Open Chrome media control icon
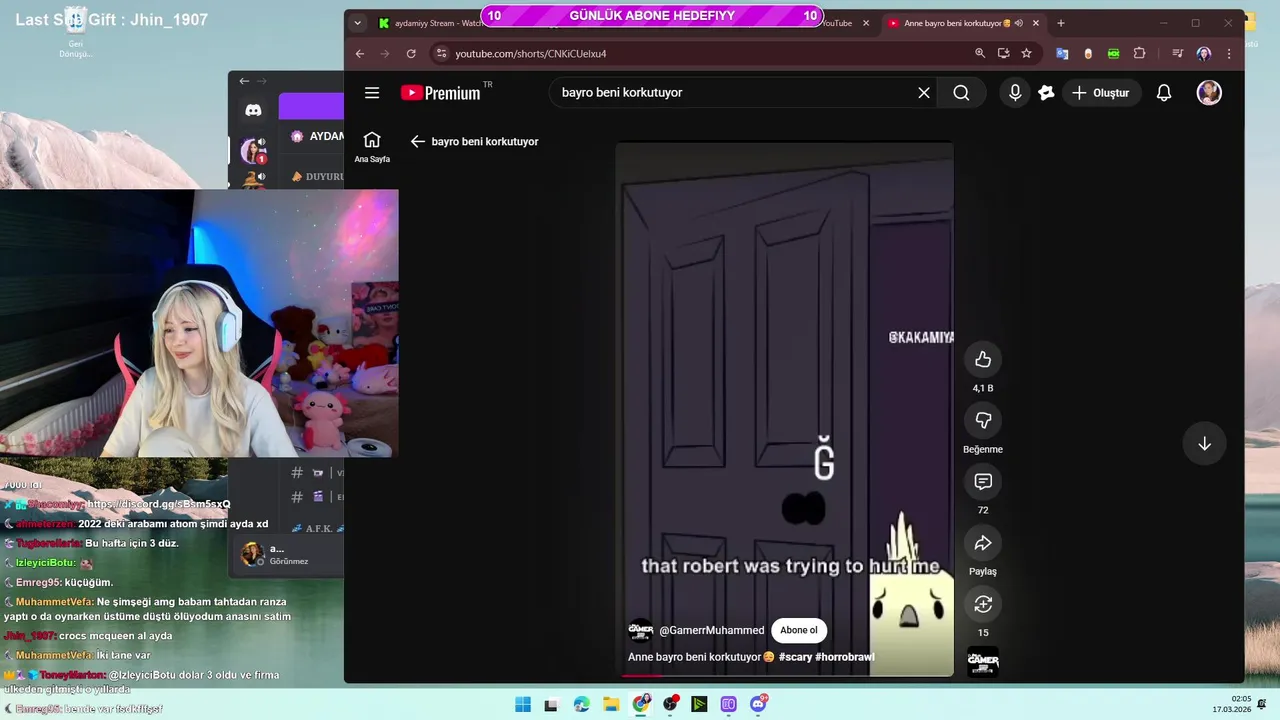This screenshot has height=720, width=1280. (x=1177, y=54)
